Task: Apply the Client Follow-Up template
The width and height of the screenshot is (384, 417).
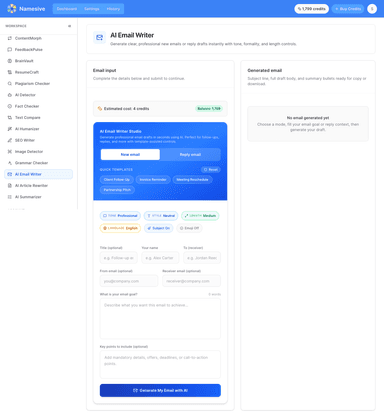Action: 117,180
